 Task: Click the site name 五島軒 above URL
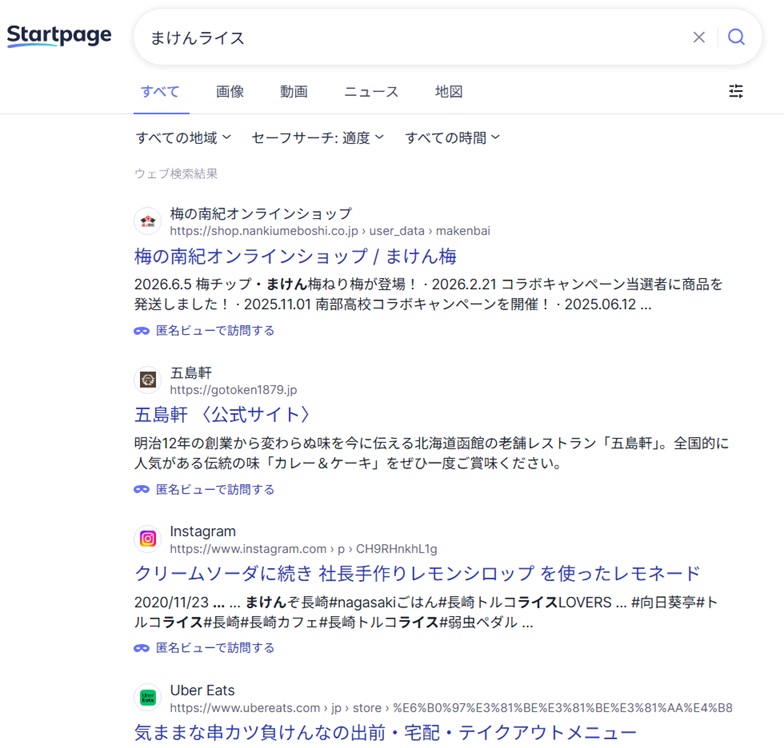[191, 372]
